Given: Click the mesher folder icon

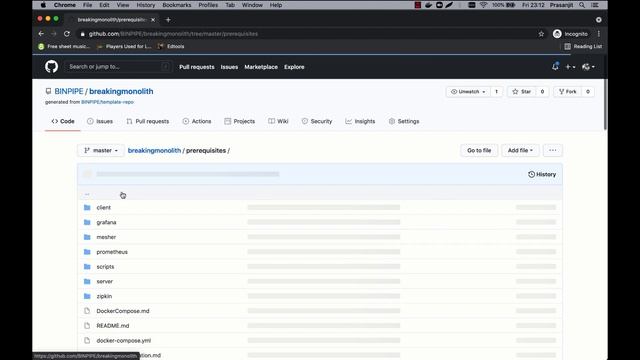Looking at the screenshot, I should coord(87,237).
